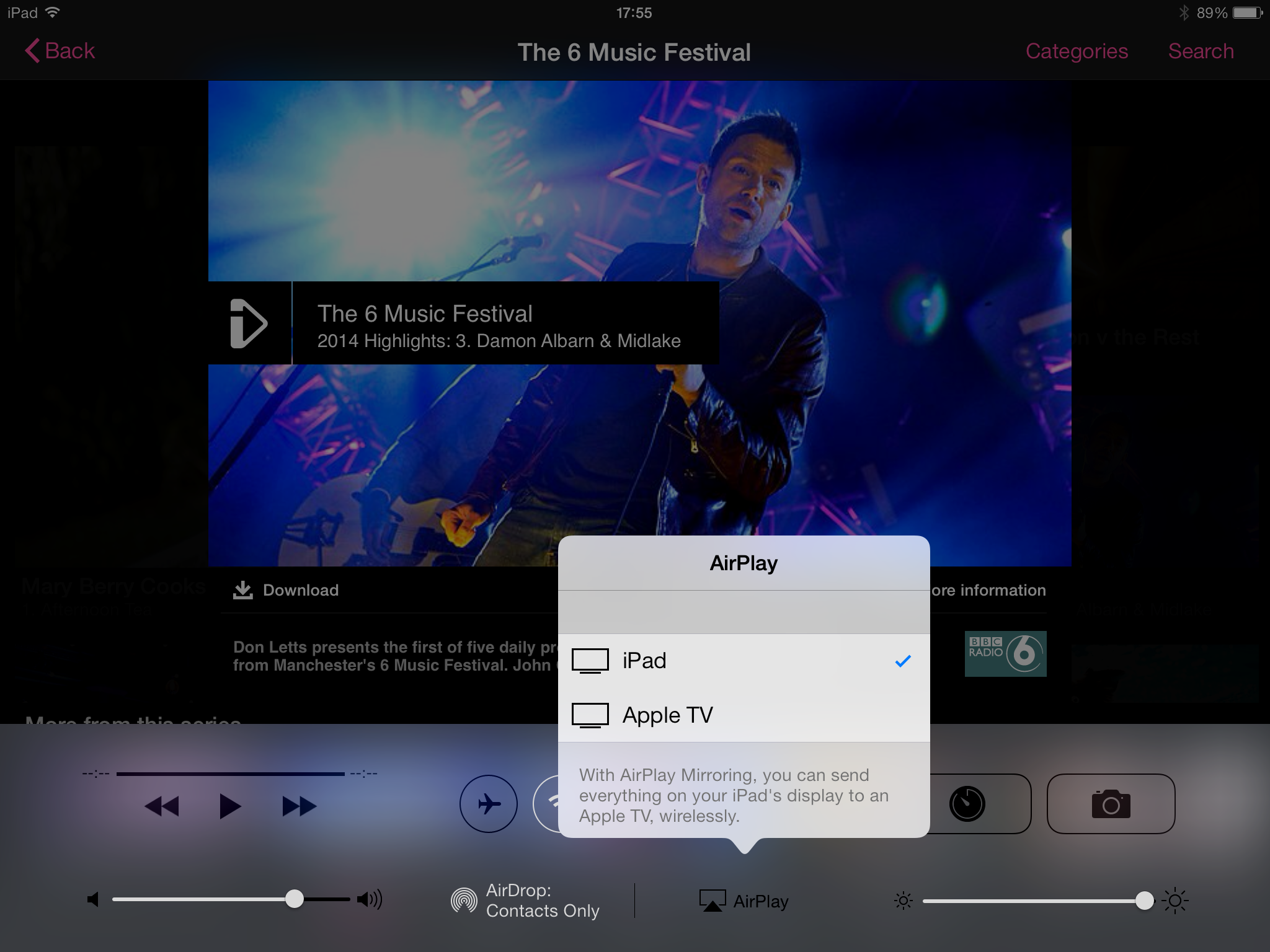1270x952 pixels.
Task: Click the dim brightness sun icon
Action: click(x=904, y=901)
